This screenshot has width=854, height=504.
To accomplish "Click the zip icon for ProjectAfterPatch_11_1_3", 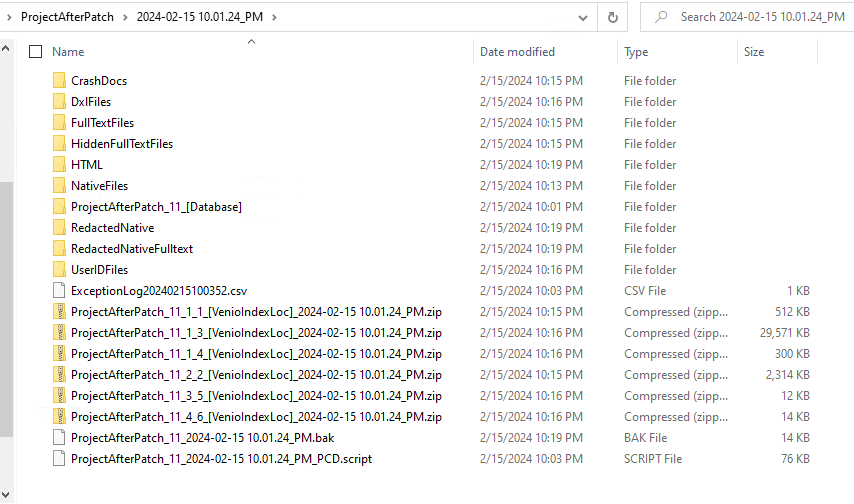I will (x=59, y=332).
